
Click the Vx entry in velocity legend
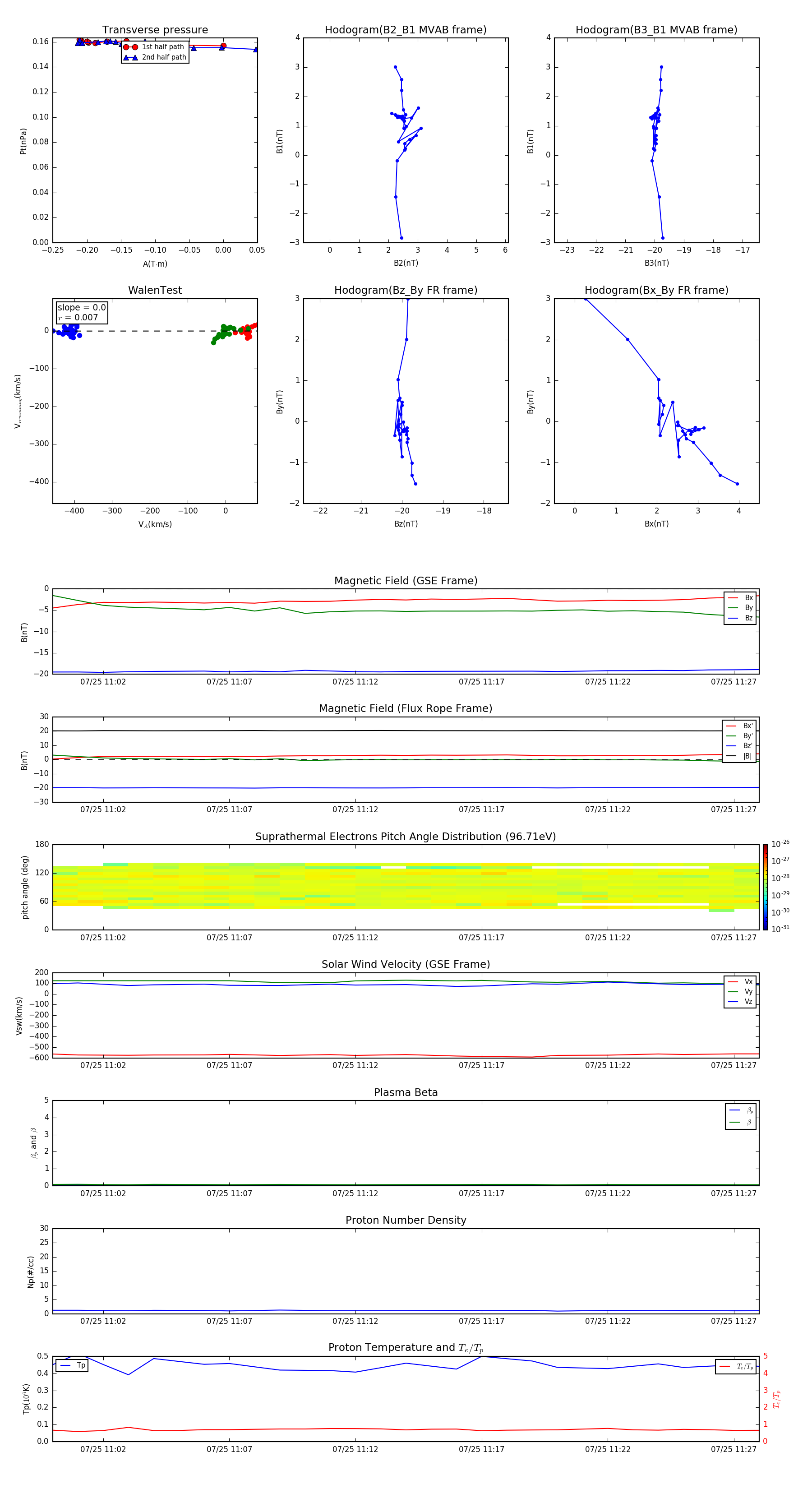(x=740, y=982)
